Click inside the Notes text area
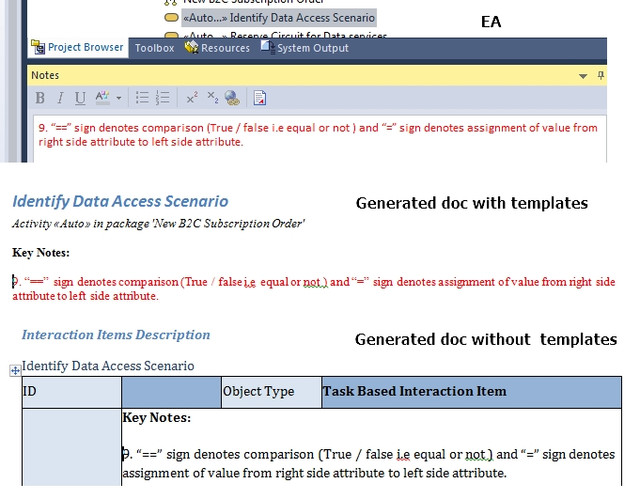Screen dimensions: 640x498 pyautogui.click(x=320, y=139)
